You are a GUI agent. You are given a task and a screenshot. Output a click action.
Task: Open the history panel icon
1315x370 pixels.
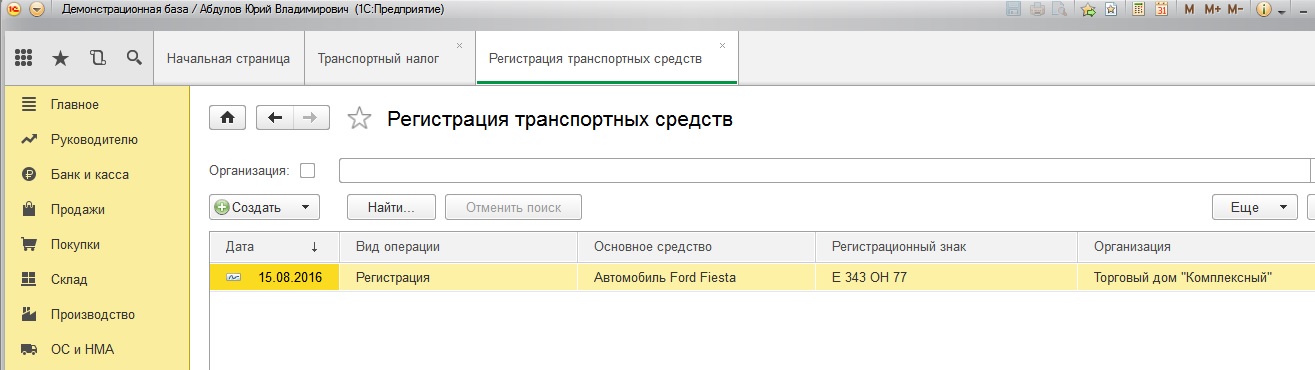click(x=97, y=59)
